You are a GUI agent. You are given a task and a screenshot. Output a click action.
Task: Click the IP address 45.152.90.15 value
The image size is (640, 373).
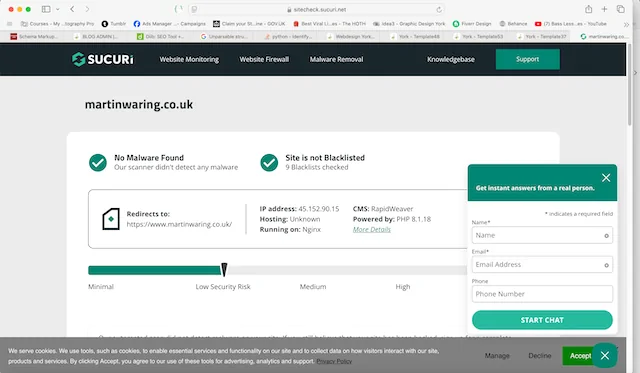pos(318,209)
